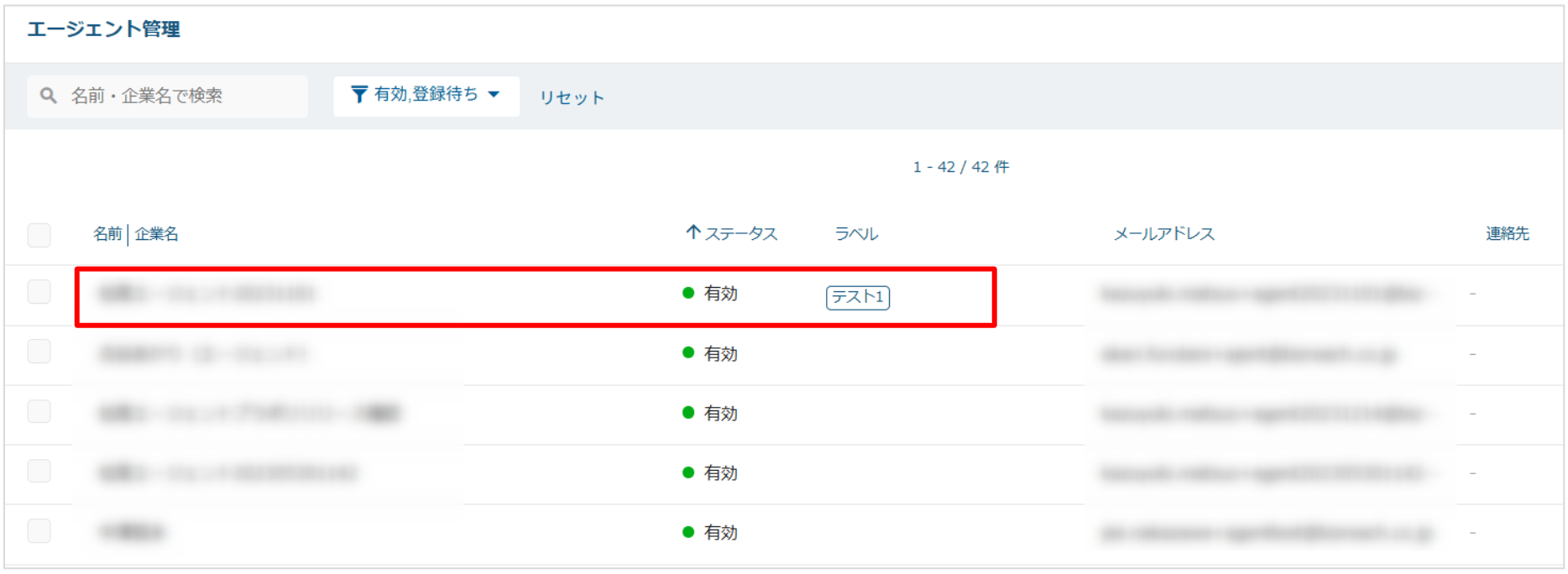Click the ascending sort arrow beside ステータス
Image resolution: width=1568 pixels, height=574 pixels.
[693, 232]
